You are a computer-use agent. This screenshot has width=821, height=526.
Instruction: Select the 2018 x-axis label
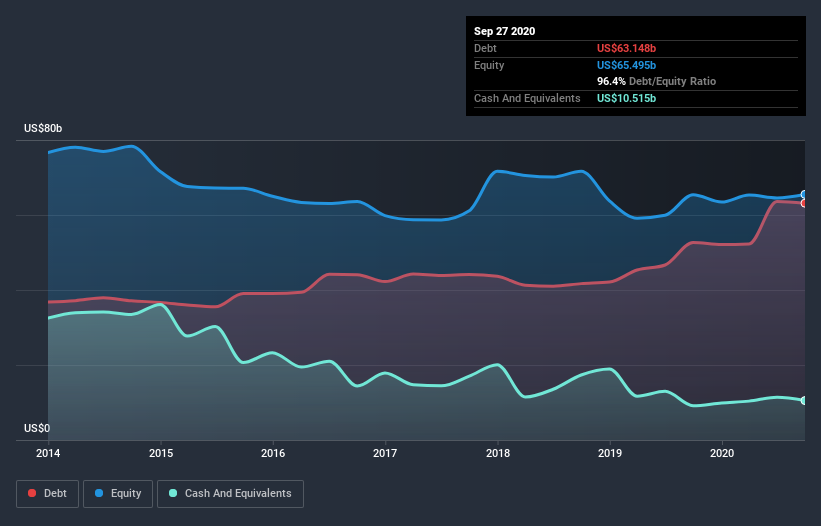tap(497, 453)
